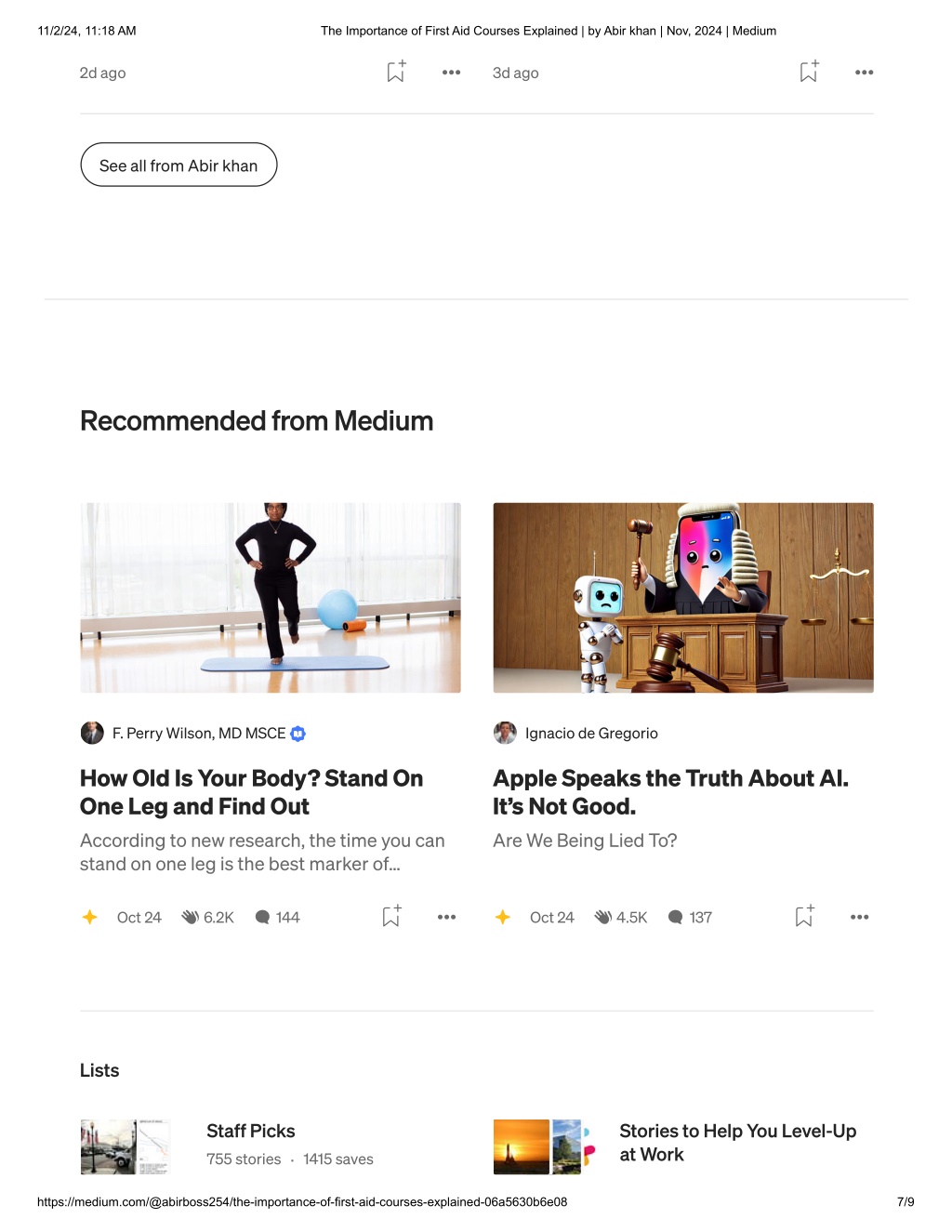Viewport: 952px width, 1232px height.
Task: Open three-dot menu for one-leg article
Action: [x=446, y=917]
